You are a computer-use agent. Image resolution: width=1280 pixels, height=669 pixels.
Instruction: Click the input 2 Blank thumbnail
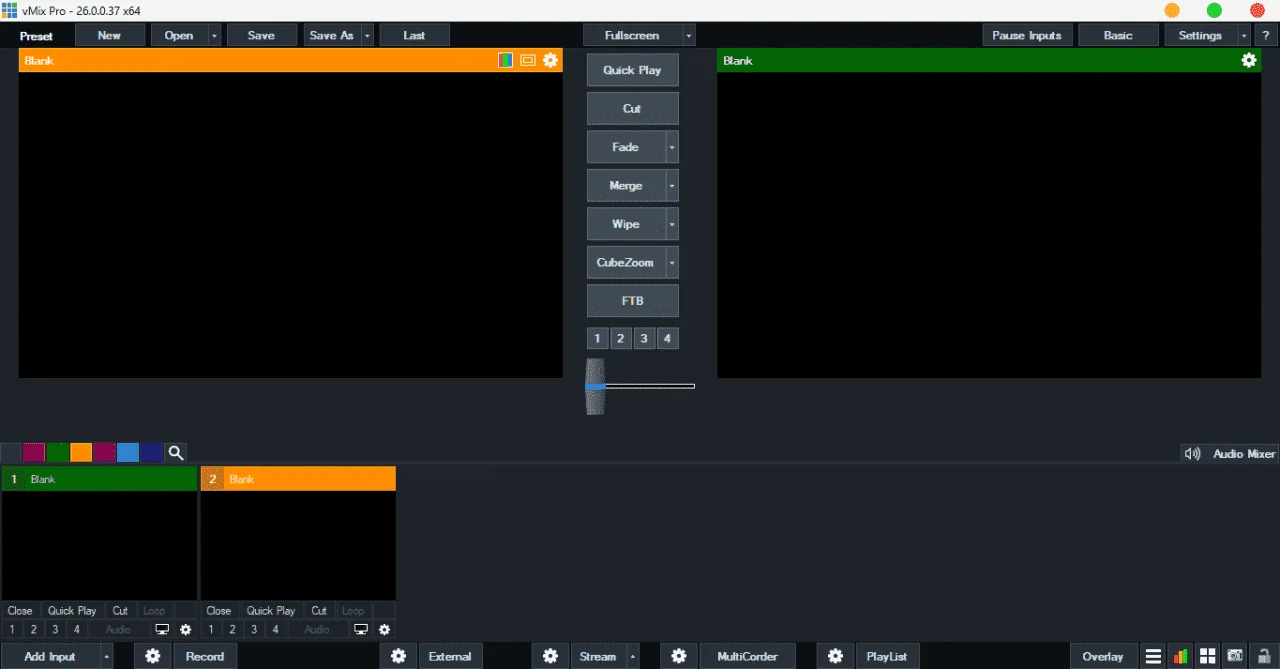tap(298, 545)
